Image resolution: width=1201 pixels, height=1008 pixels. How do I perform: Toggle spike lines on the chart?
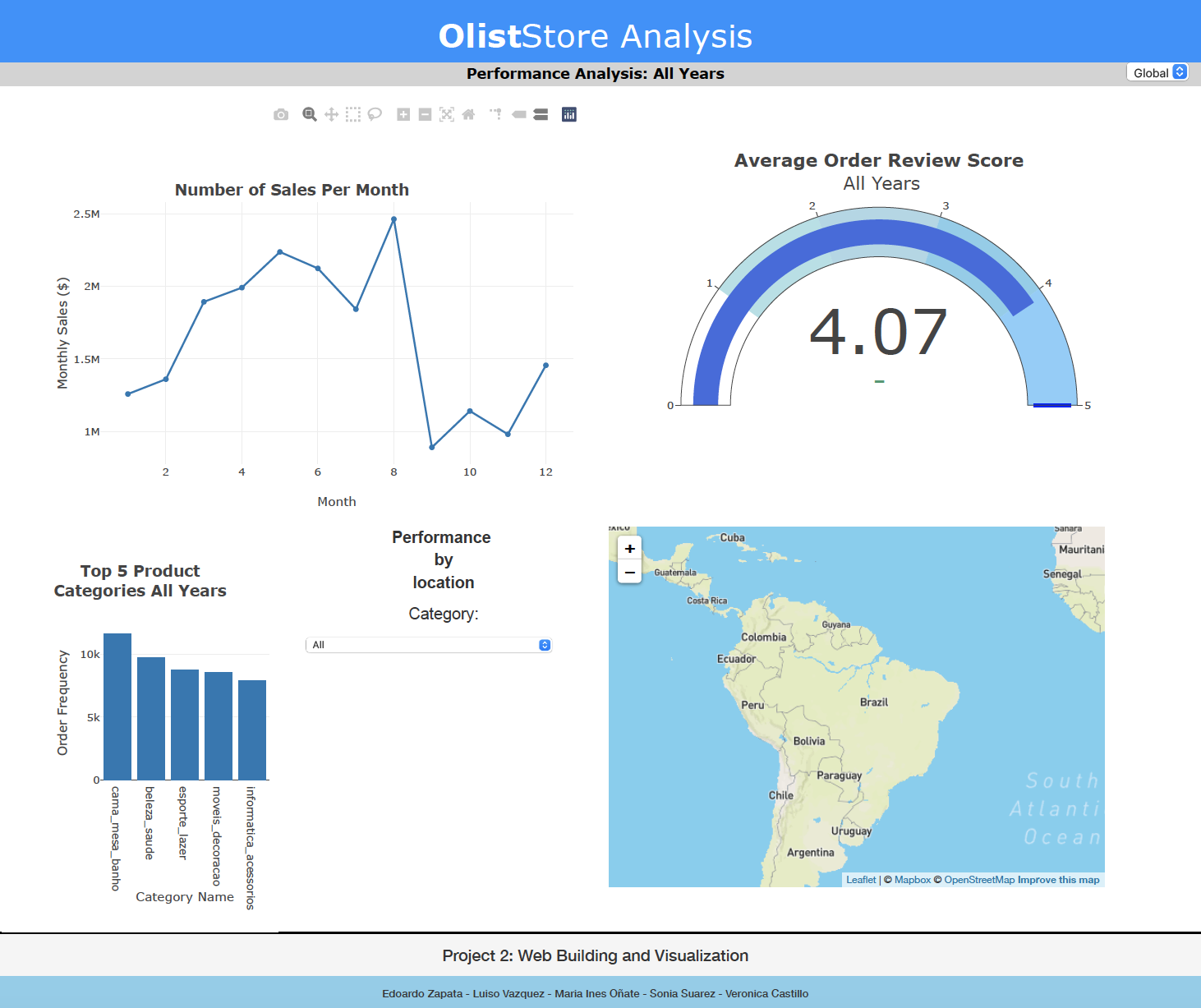tap(496, 115)
